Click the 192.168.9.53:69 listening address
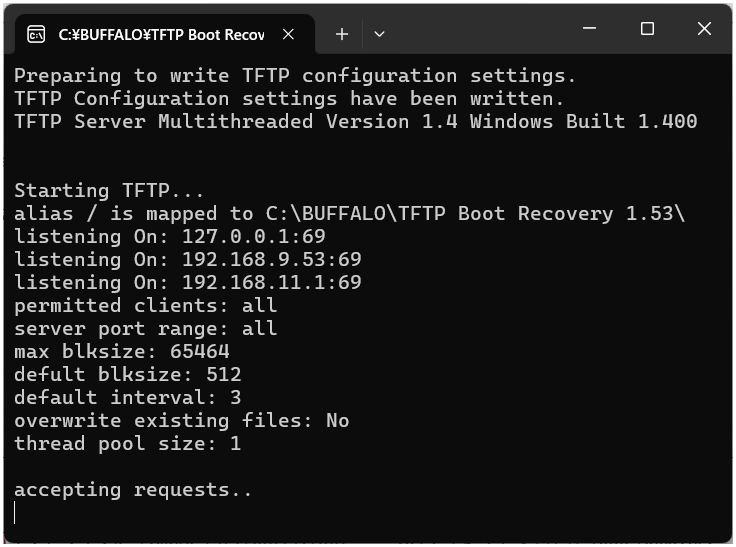The height and width of the screenshot is (547, 736). coord(272,260)
